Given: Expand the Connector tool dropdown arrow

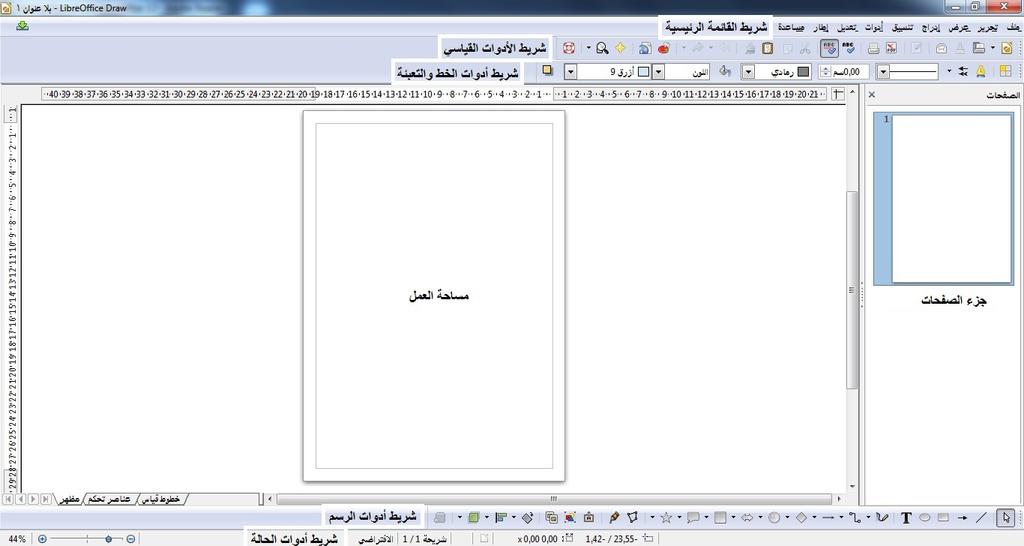Looking at the screenshot, I should (x=841, y=517).
